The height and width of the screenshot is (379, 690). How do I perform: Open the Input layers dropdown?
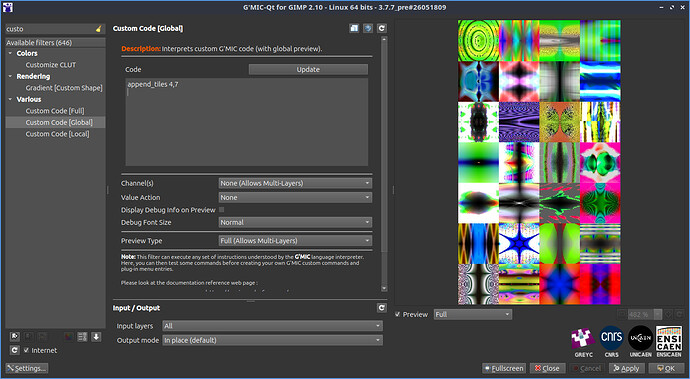click(272, 326)
